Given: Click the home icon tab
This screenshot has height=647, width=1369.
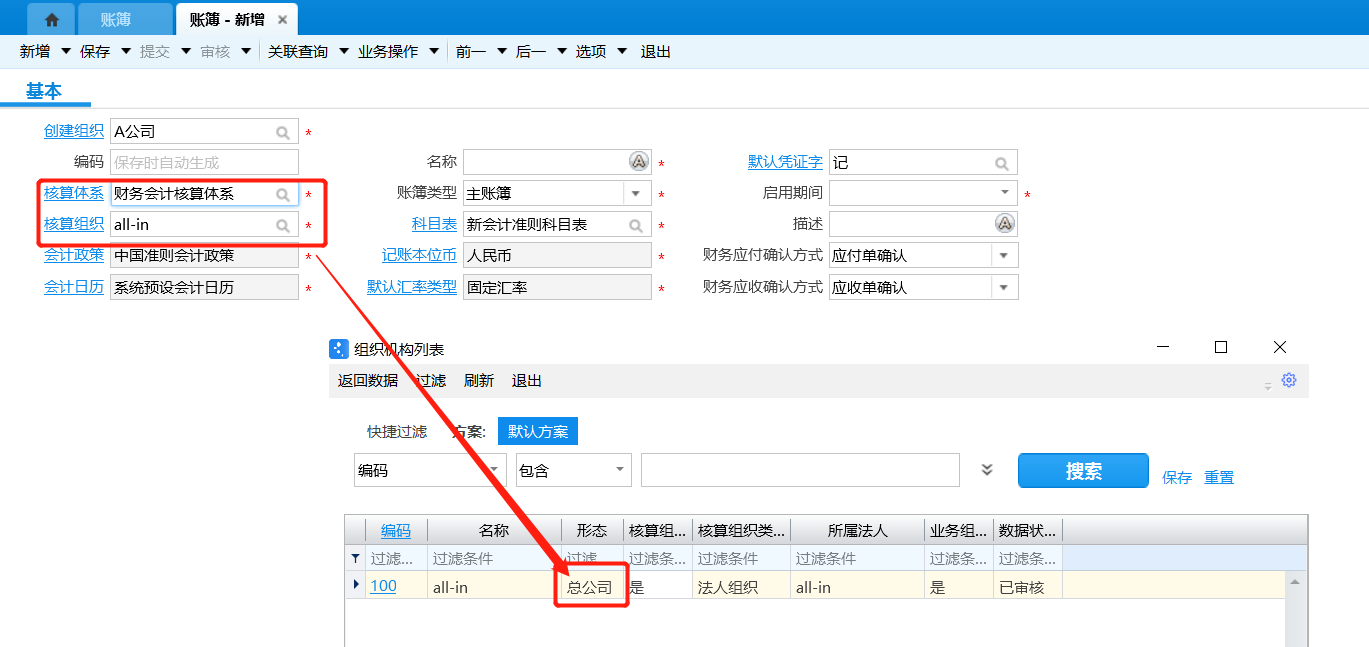Looking at the screenshot, I should (52, 20).
